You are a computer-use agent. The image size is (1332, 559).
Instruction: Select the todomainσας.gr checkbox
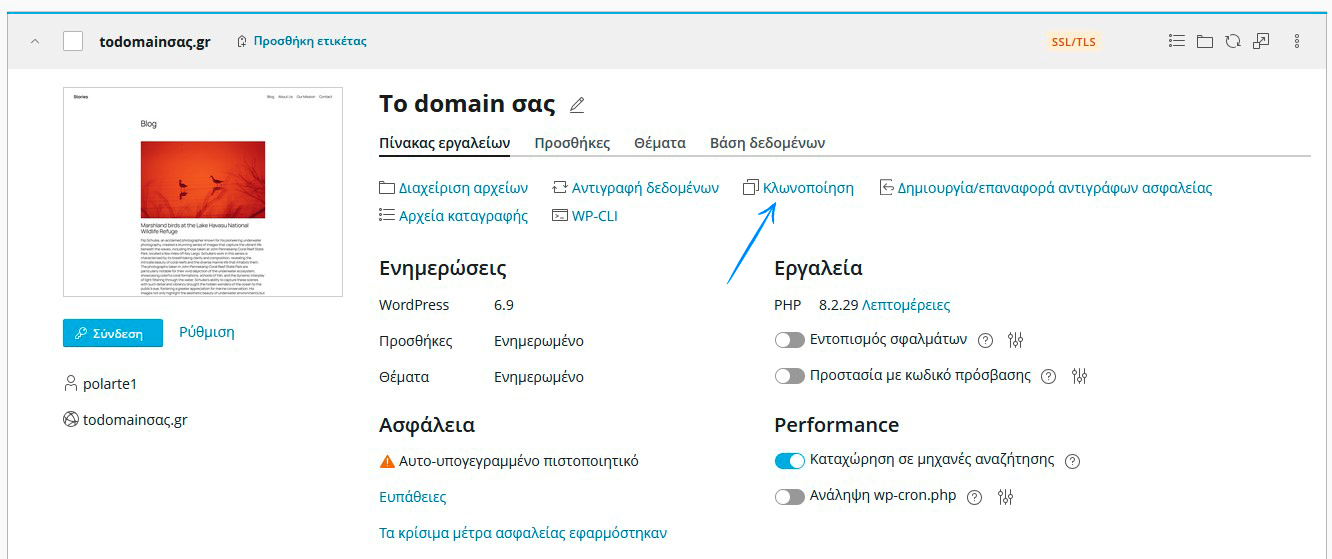click(x=73, y=41)
